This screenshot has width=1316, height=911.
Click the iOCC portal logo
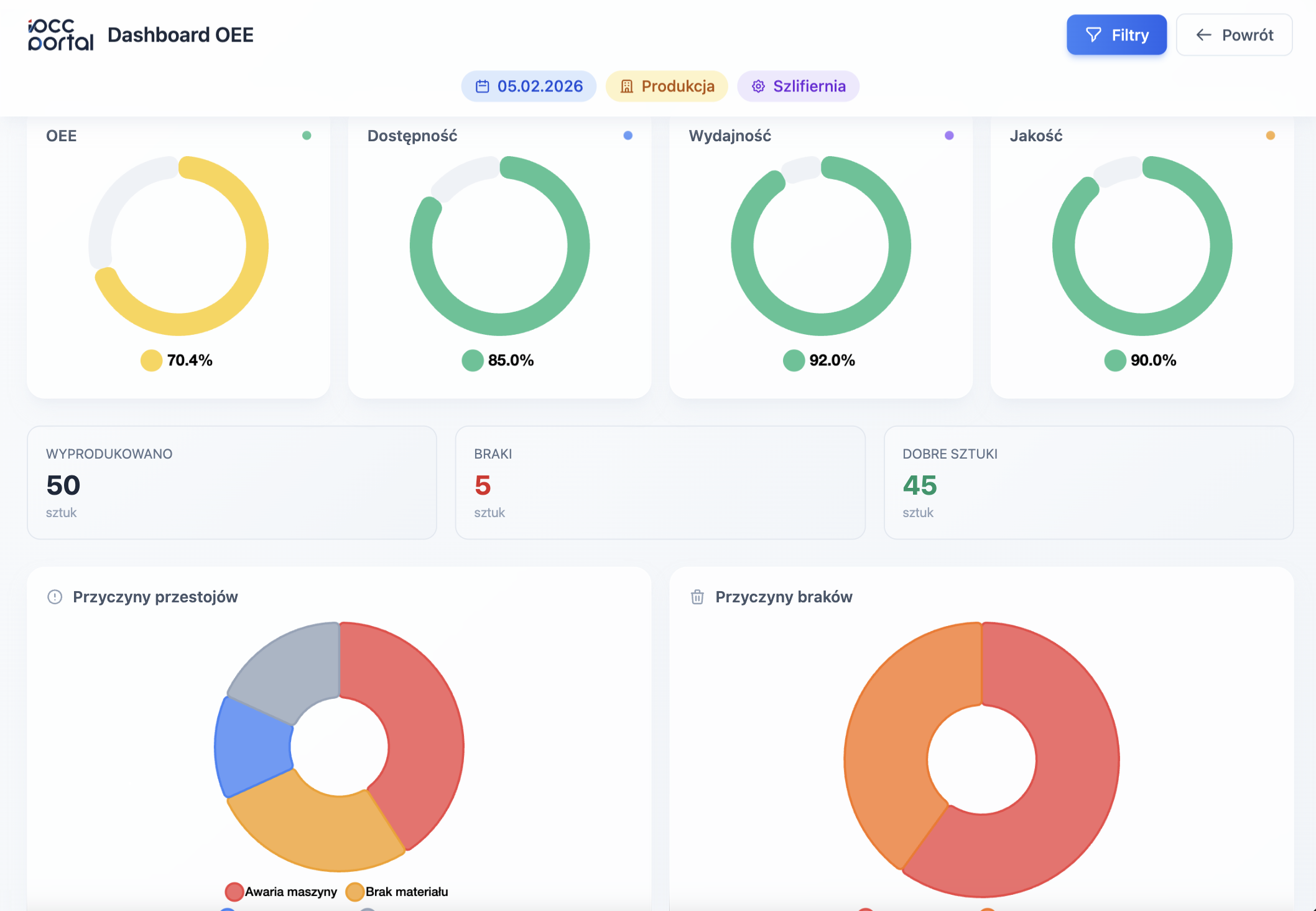[60, 35]
